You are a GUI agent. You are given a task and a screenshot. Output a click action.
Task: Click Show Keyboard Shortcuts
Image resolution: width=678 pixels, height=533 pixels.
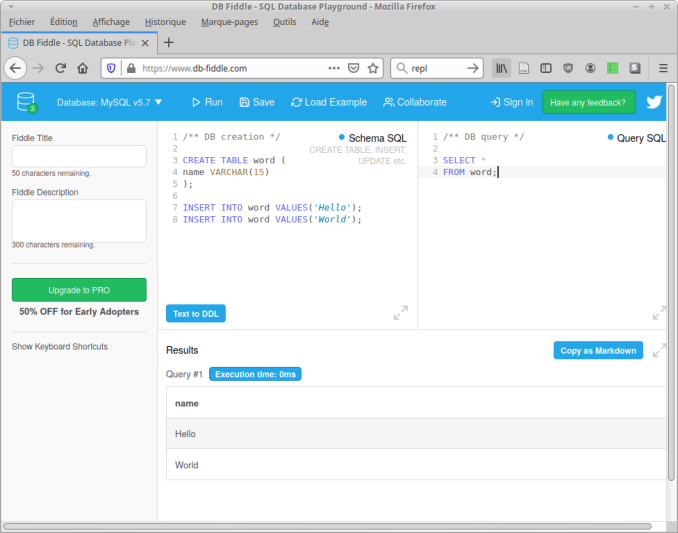[x=60, y=347]
